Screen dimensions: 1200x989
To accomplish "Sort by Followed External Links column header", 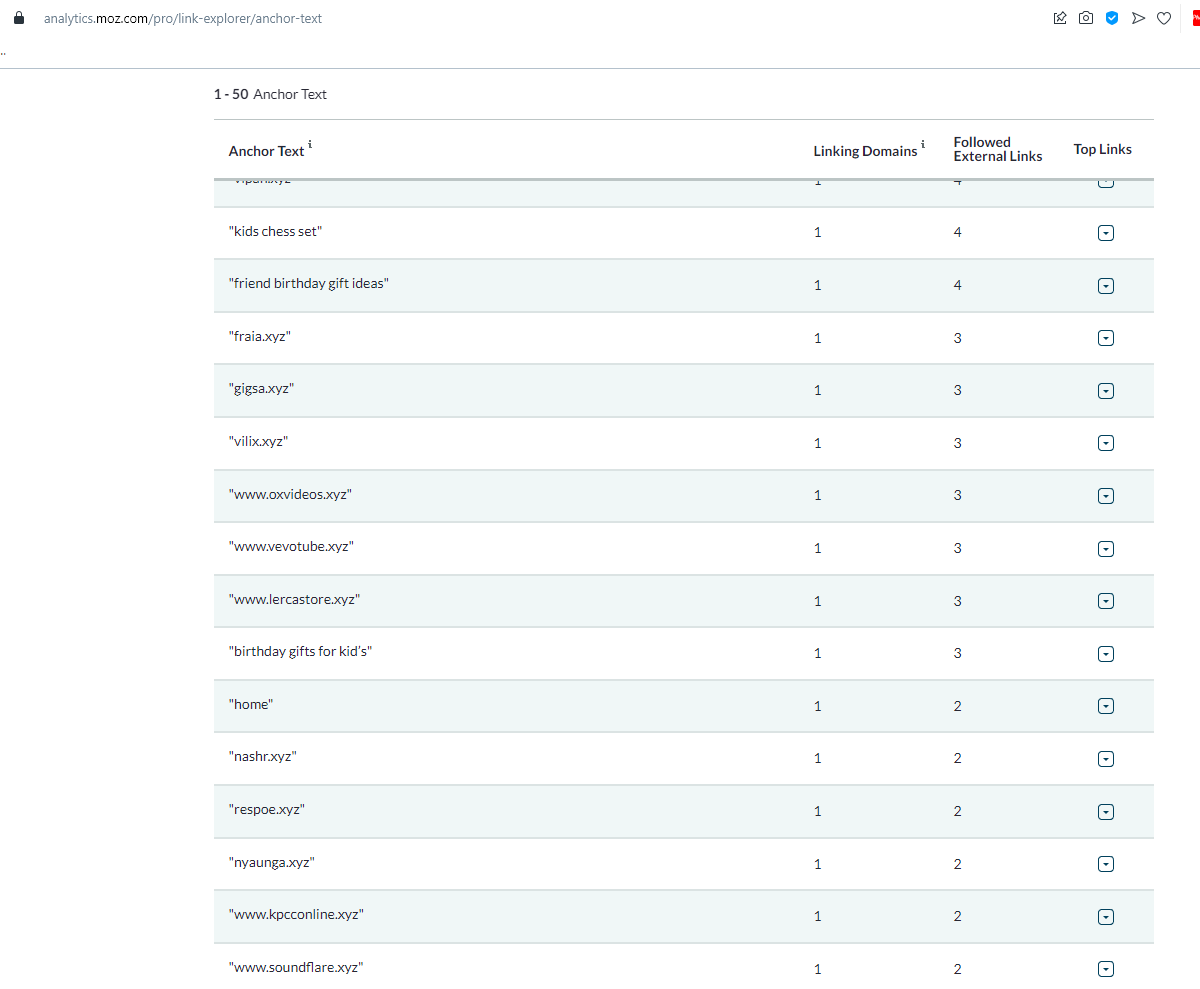I will point(997,149).
